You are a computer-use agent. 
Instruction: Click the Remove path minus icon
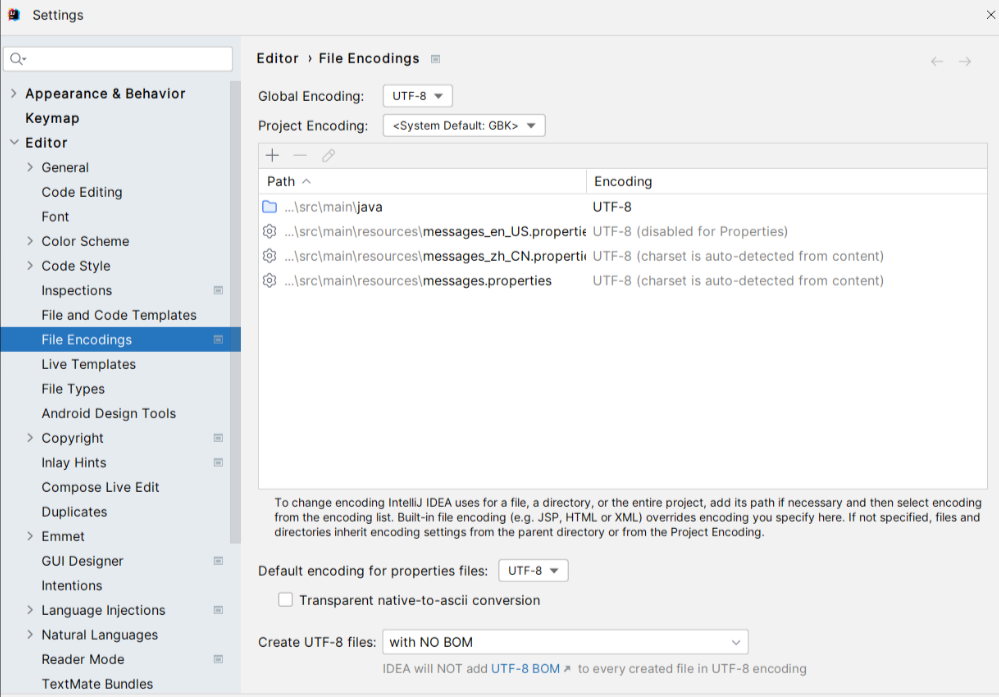coord(300,155)
